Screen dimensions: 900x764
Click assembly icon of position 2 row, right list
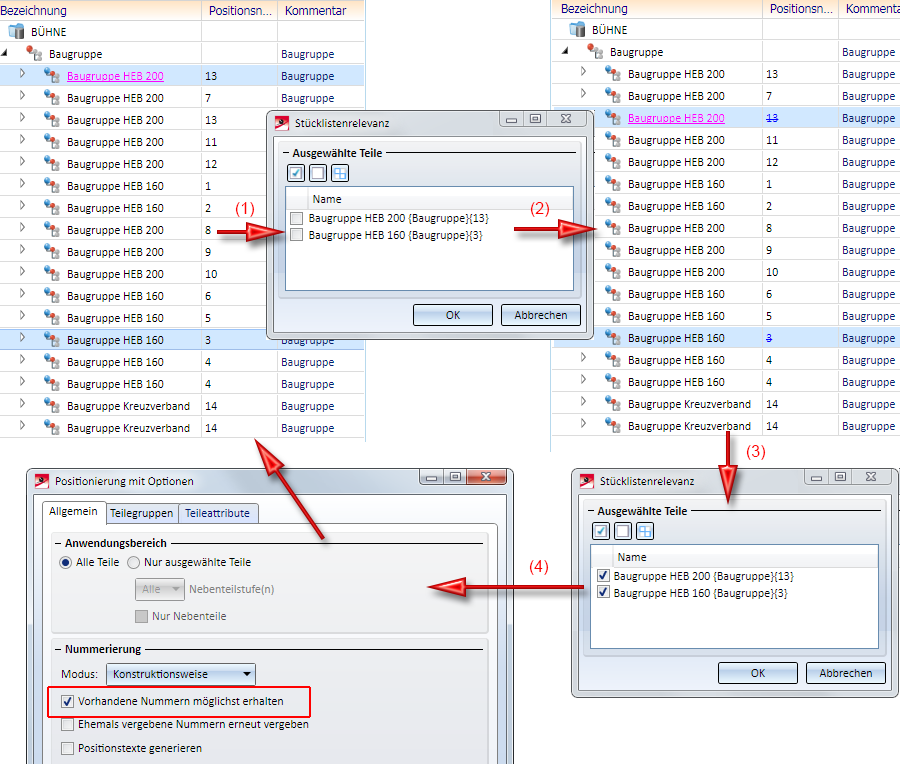(x=612, y=205)
